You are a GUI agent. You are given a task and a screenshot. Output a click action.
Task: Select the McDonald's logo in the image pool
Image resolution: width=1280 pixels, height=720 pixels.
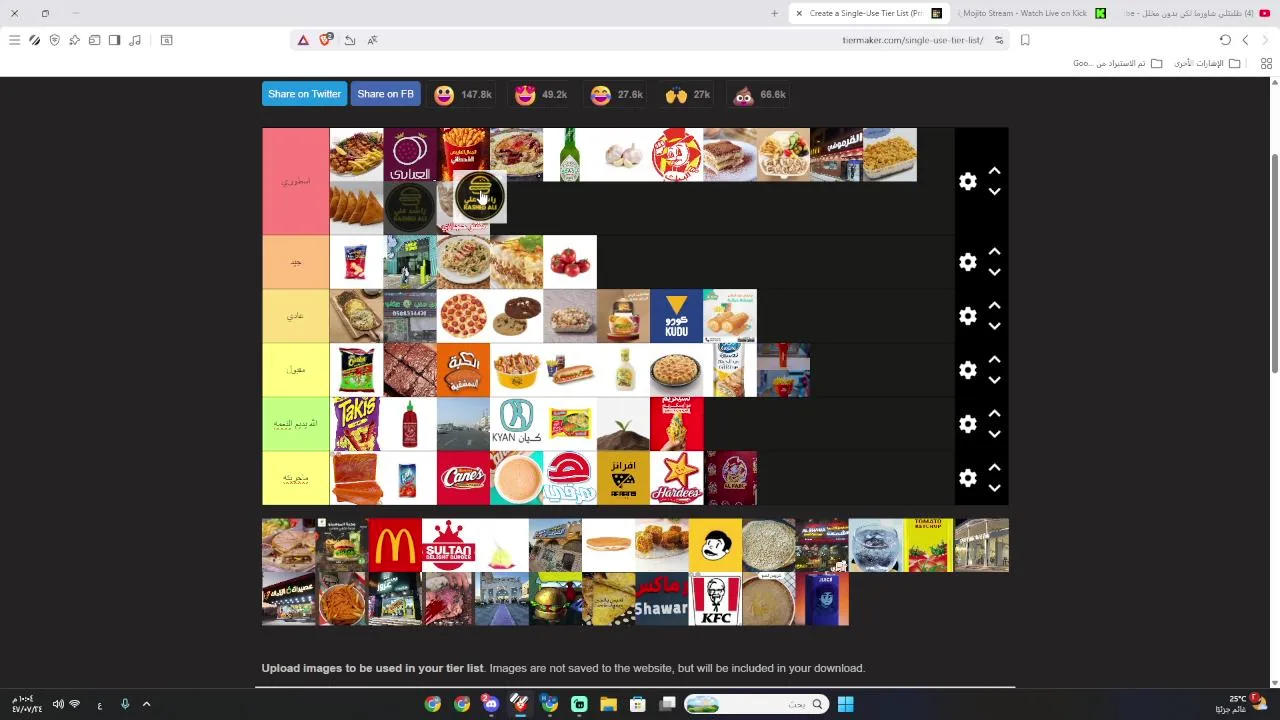[395, 545]
